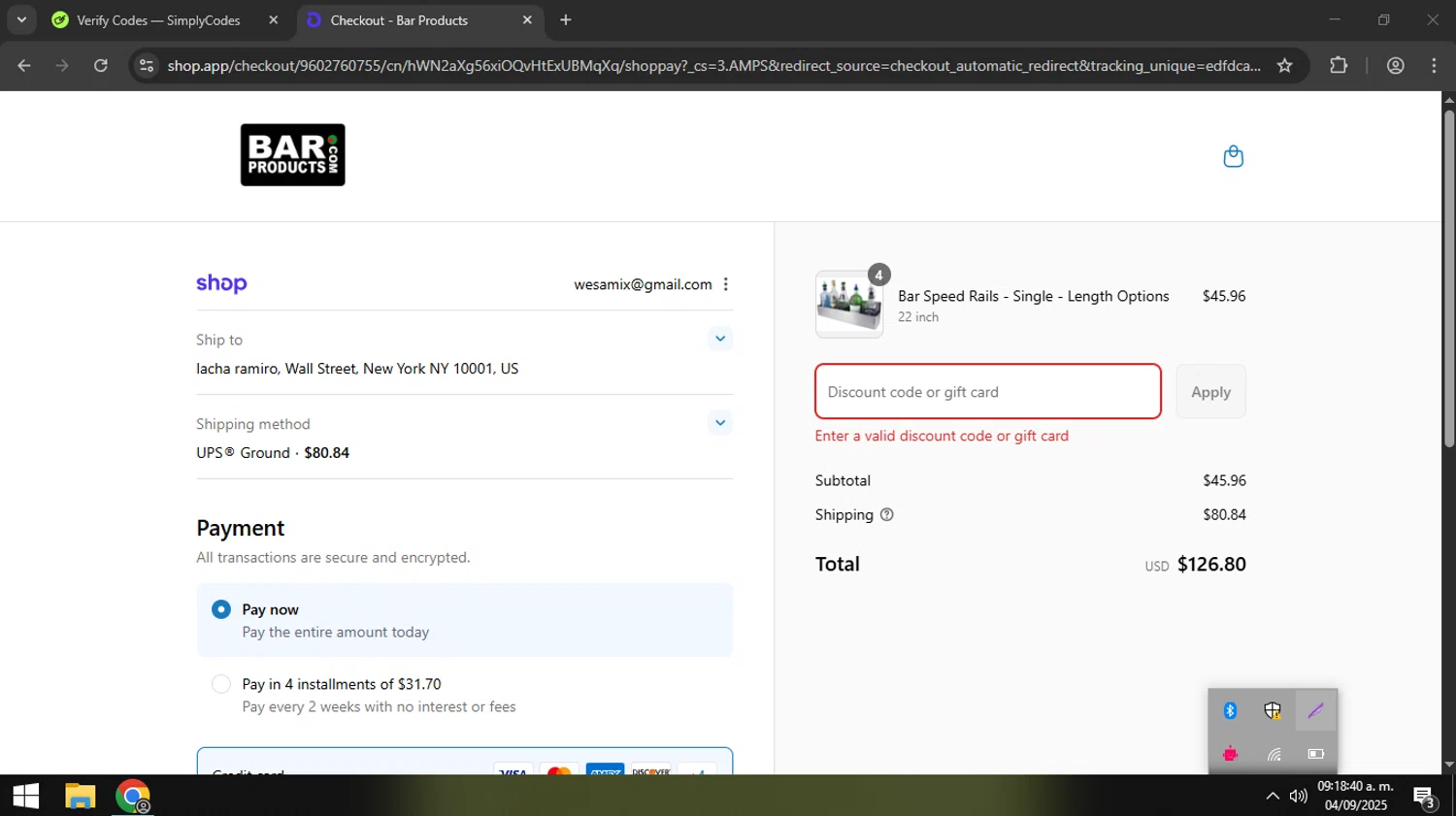
Task: Open new browser tab with plus
Action: 566,20
